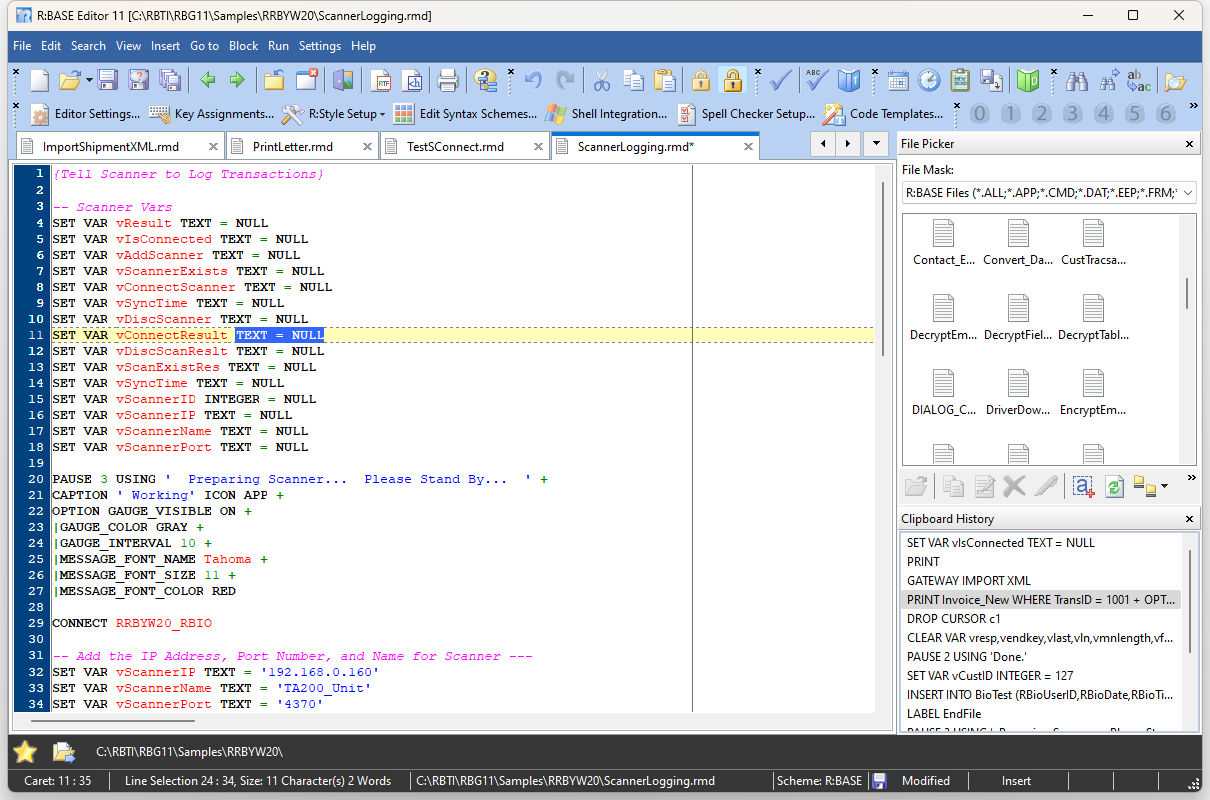1210x800 pixels.
Task: Expand the folder view dropdown in File Picker
Action: click(x=1164, y=487)
